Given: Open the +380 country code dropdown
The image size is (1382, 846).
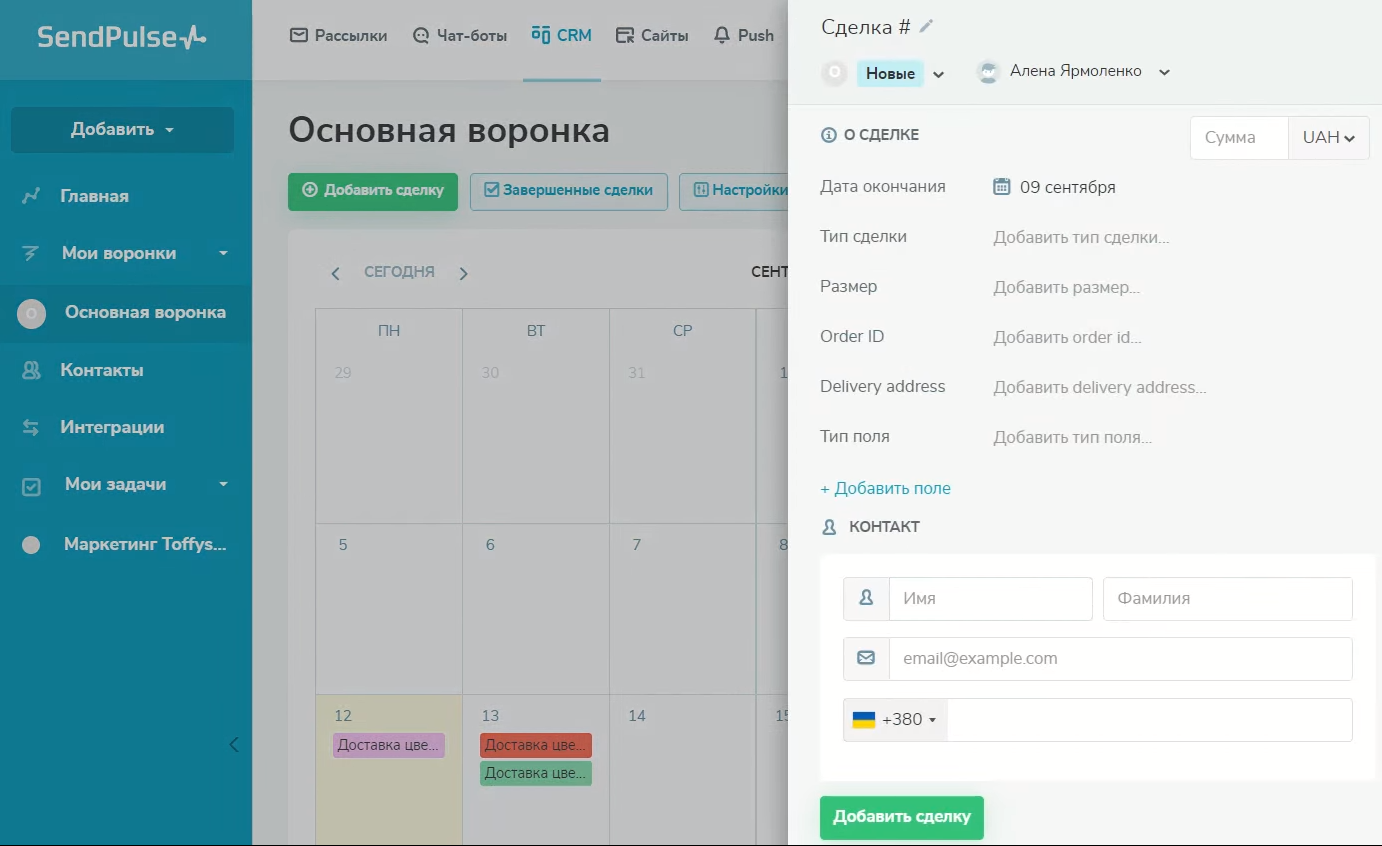Looking at the screenshot, I should pos(895,720).
